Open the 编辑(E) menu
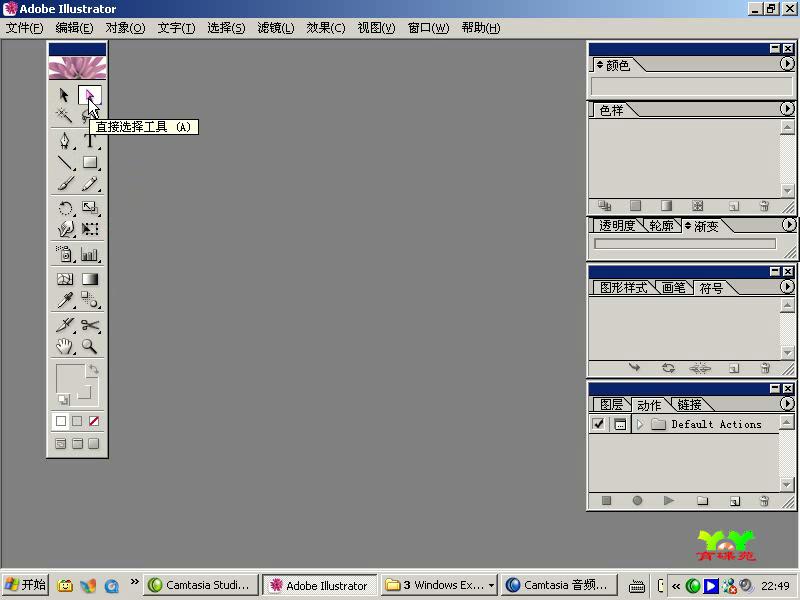 coord(74,28)
